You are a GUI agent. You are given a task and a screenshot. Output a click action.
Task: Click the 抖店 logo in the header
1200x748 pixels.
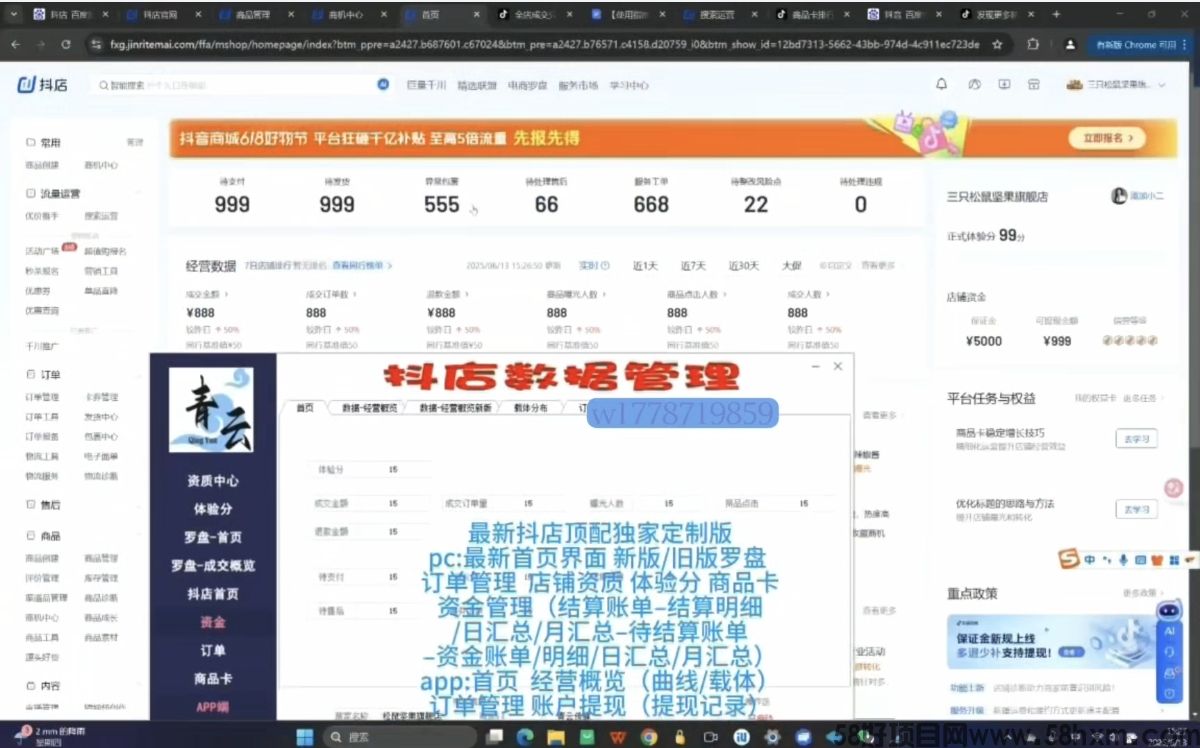click(42, 85)
